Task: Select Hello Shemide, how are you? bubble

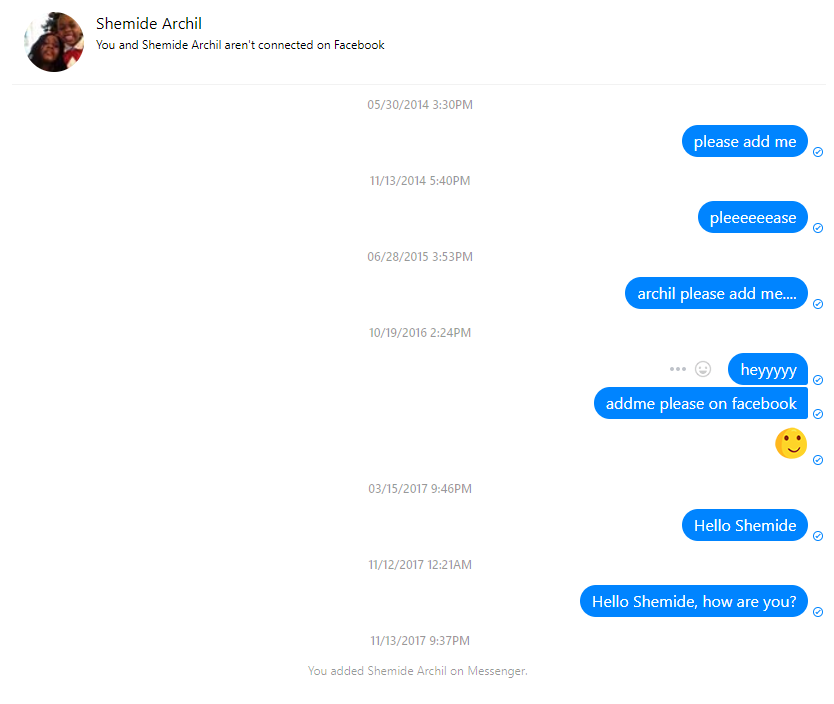Action: [x=694, y=601]
